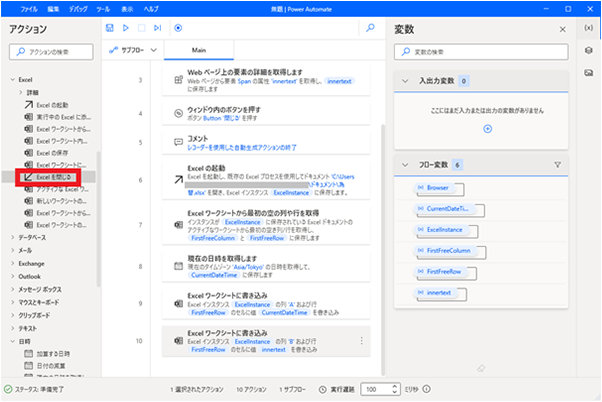Increase 実行遅延 with the up stepper arrow
602x402 pixels.
click(395, 386)
